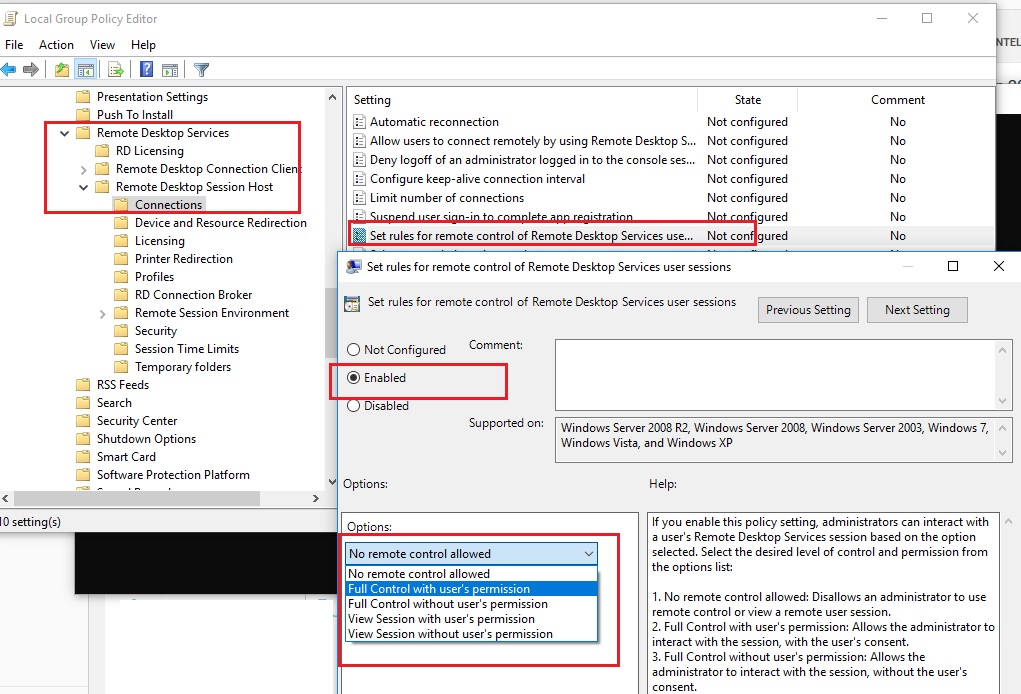The width and height of the screenshot is (1021, 694).
Task: Select the Enabled radio button
Action: [x=354, y=378]
